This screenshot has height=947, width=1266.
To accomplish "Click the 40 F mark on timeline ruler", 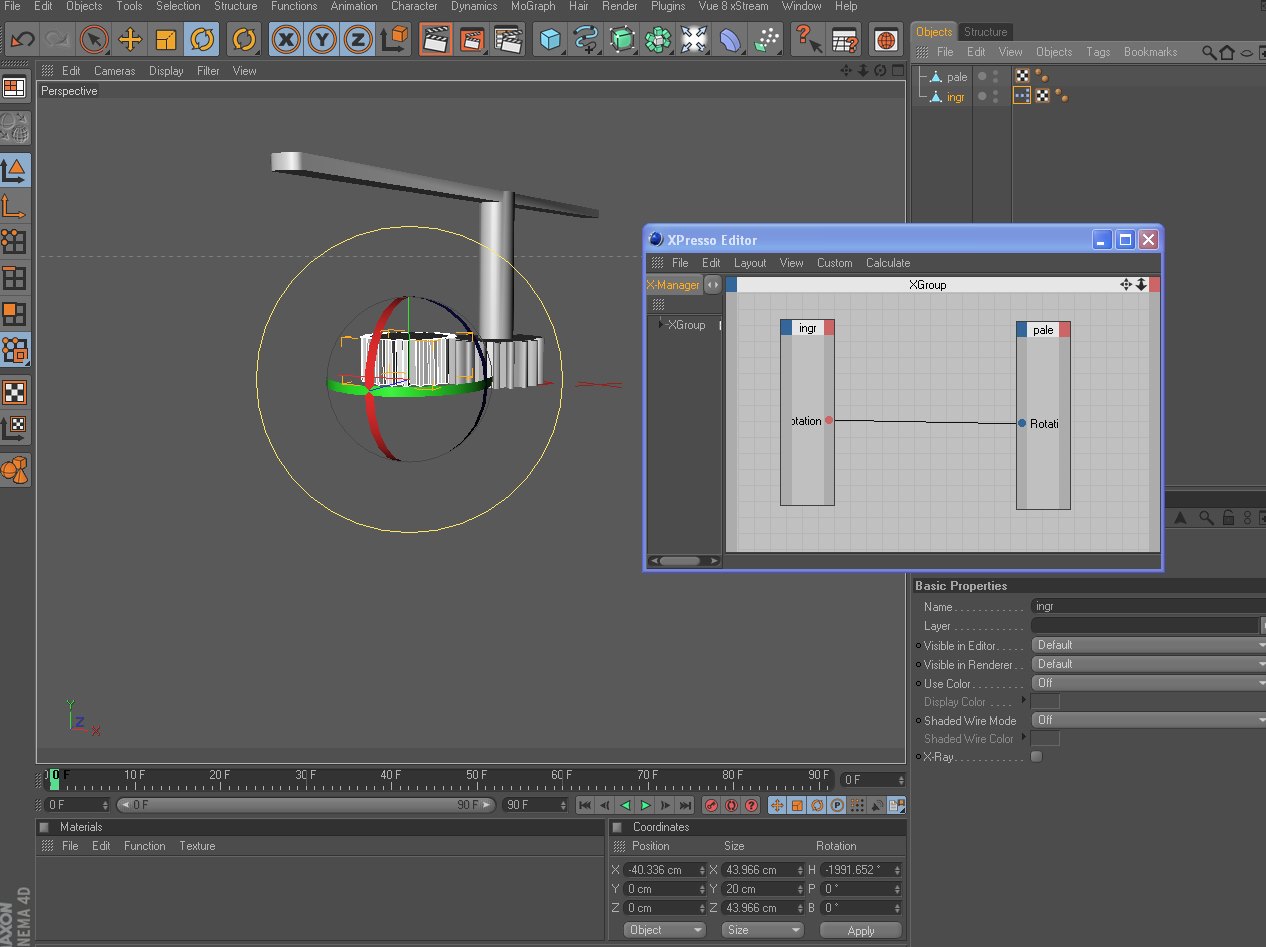I will 390,775.
